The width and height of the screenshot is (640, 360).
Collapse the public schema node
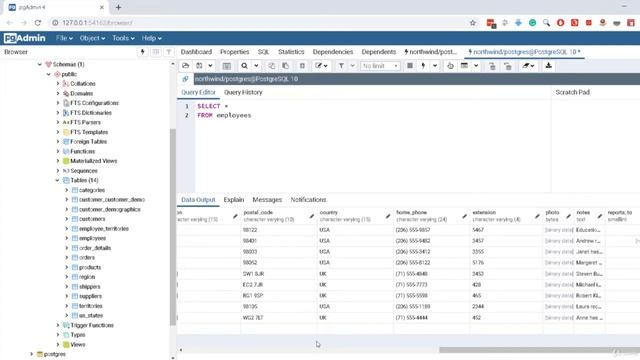click(x=49, y=74)
